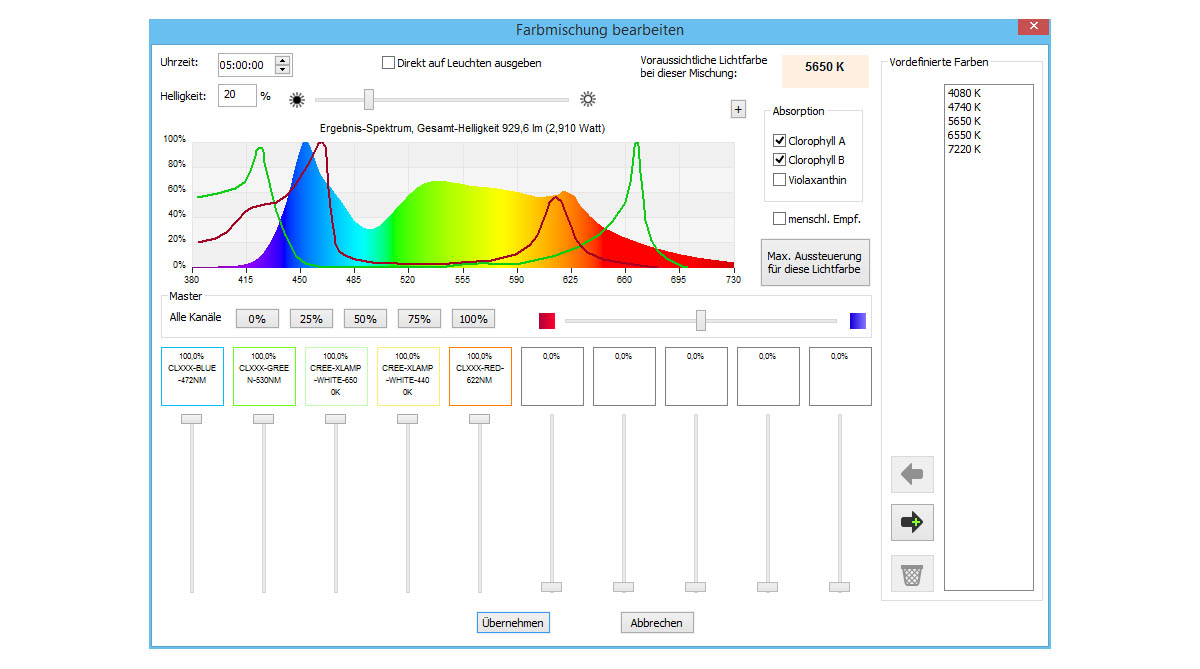1200x669 pixels.
Task: Click the add-preset arrow with green plus
Action: point(911,522)
